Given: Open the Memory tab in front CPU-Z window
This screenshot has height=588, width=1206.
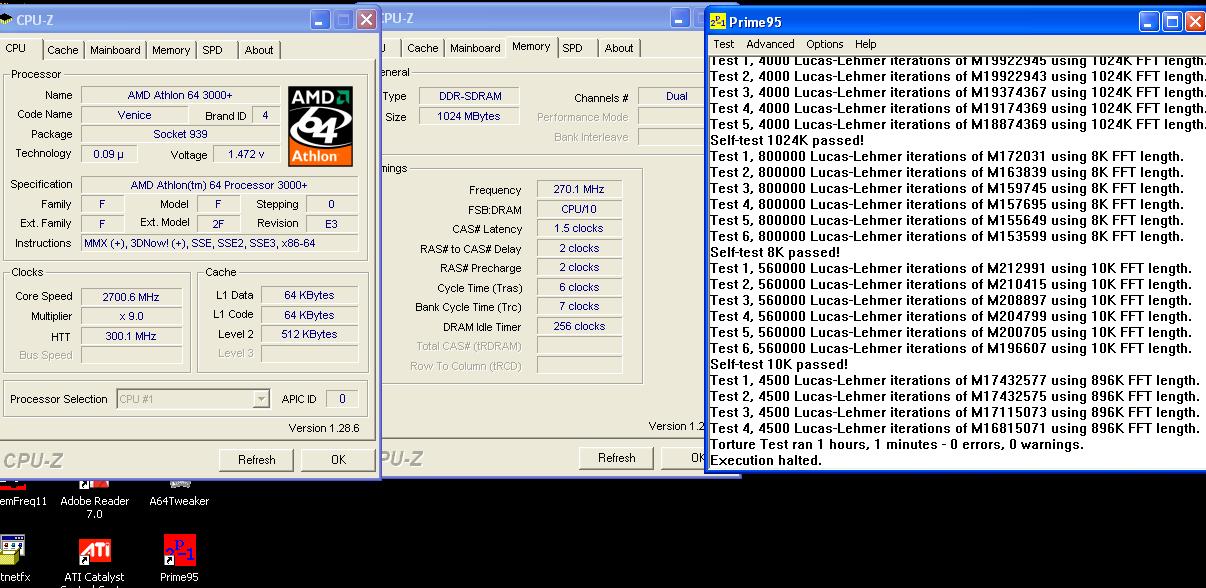Looking at the screenshot, I should pos(171,50).
